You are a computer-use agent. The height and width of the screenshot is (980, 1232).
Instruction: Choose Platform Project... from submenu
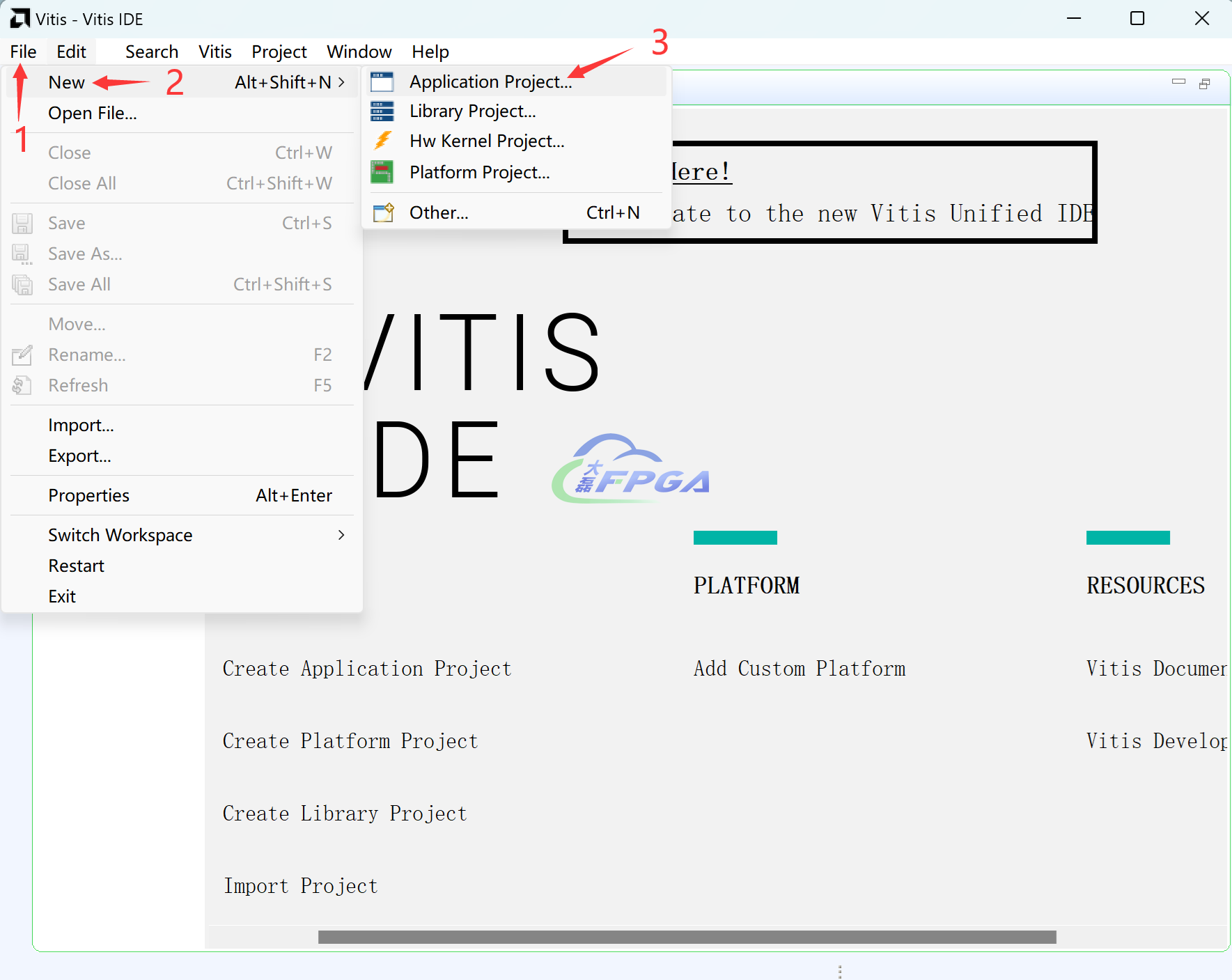(x=517, y=172)
